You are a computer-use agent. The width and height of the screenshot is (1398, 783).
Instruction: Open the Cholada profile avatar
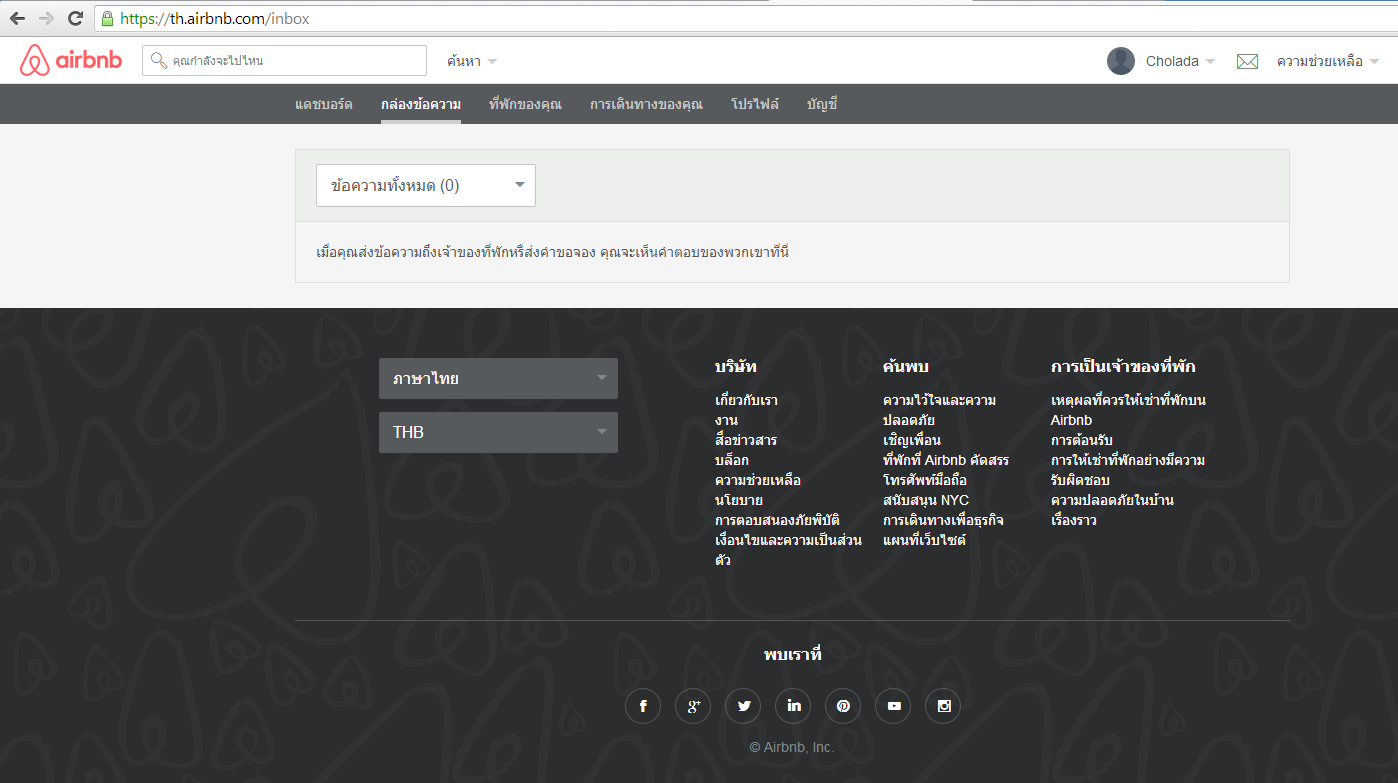tap(1121, 61)
